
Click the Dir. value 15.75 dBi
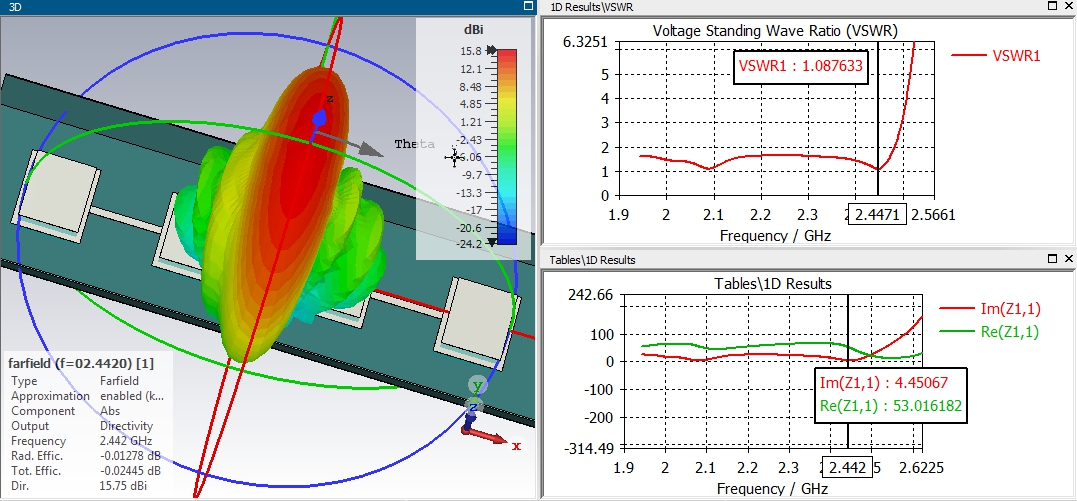(123, 486)
